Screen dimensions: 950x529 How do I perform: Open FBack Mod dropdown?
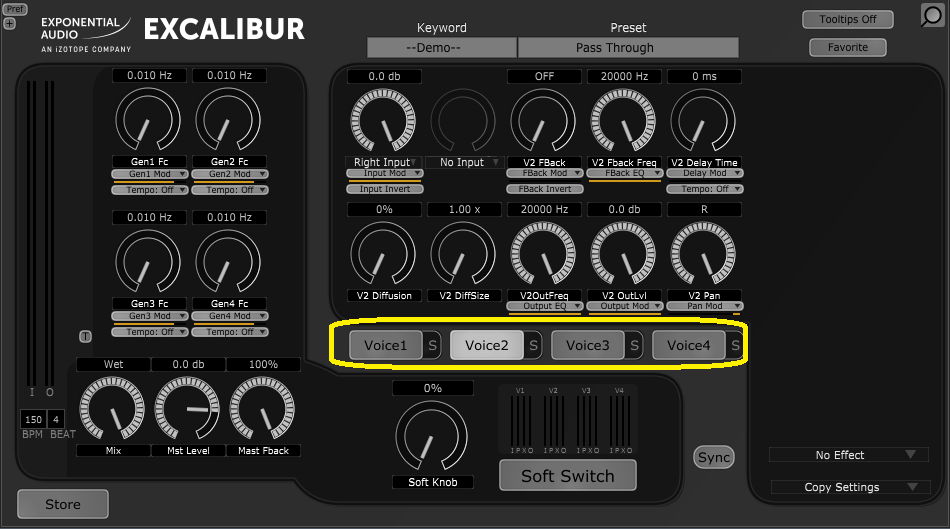[x=545, y=173]
